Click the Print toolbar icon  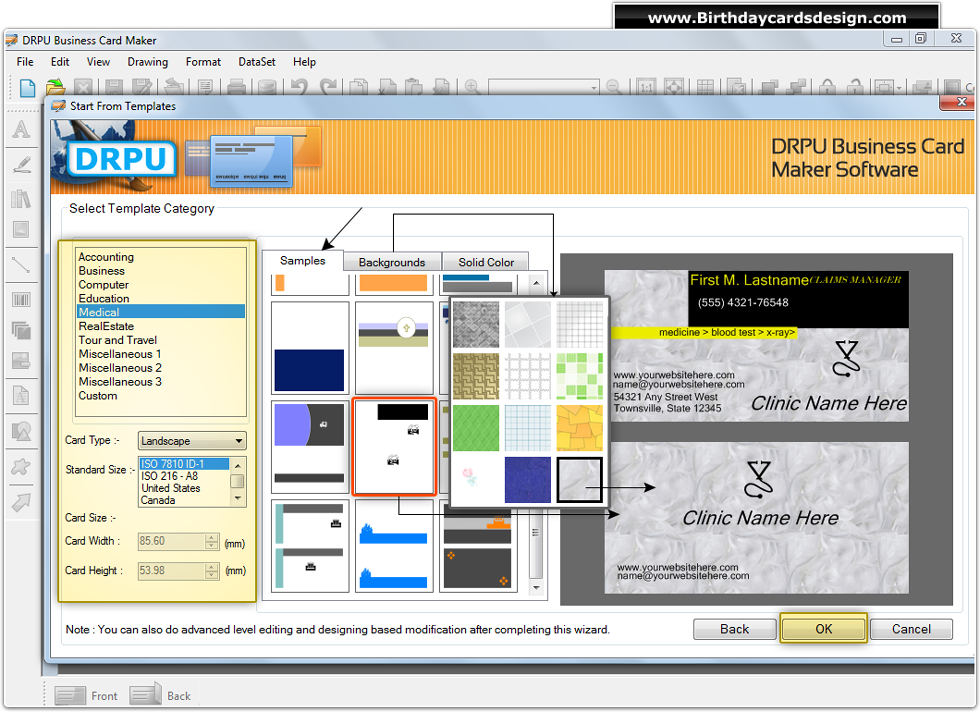pos(236,87)
